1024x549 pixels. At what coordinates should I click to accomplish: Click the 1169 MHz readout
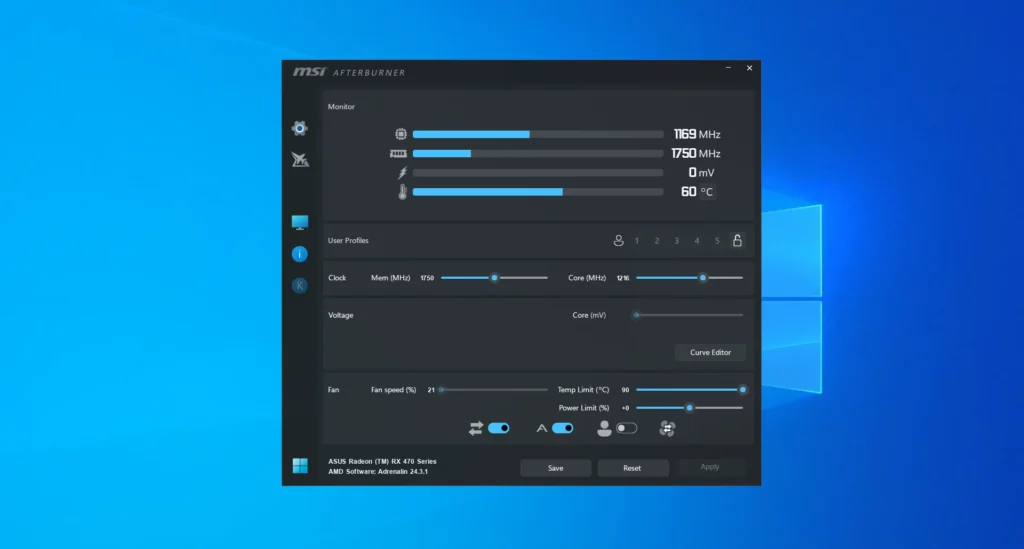pyautogui.click(x=697, y=134)
